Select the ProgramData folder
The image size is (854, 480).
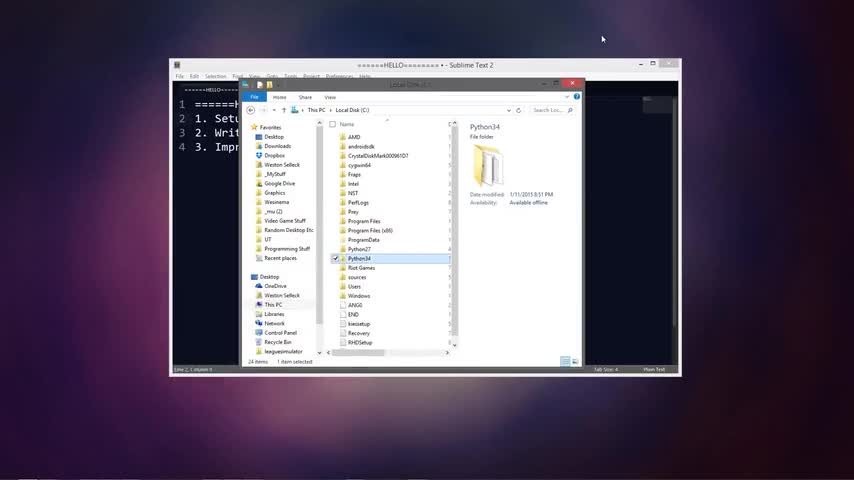[x=363, y=240]
